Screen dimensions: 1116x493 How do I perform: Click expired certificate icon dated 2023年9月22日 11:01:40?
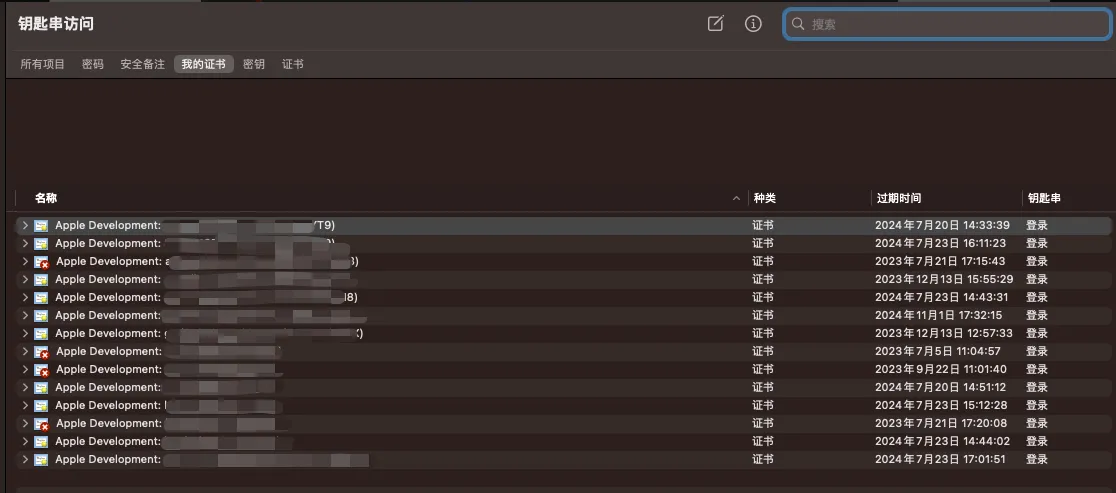click(x=41, y=370)
